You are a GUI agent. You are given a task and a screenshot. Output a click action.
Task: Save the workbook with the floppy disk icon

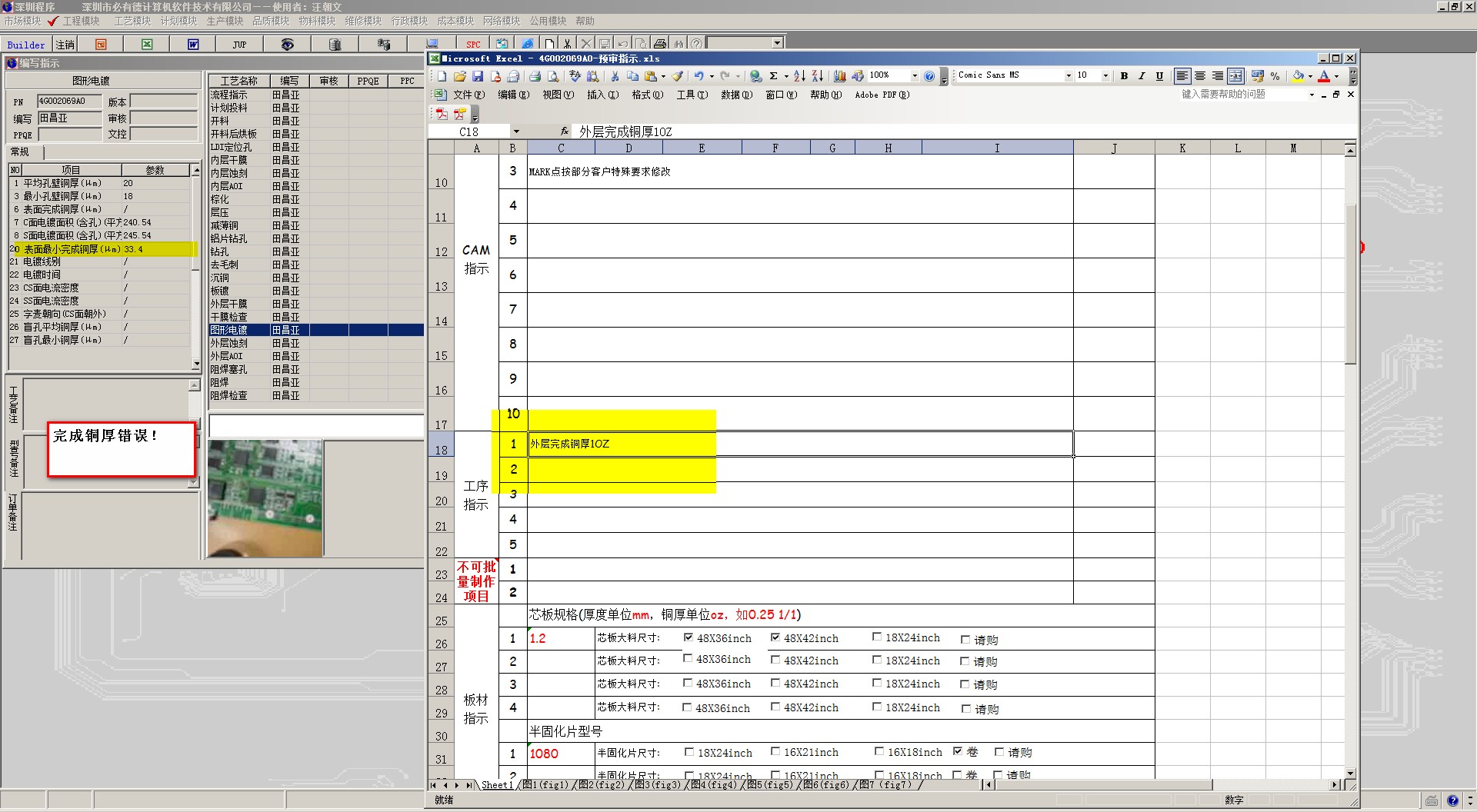(477, 76)
